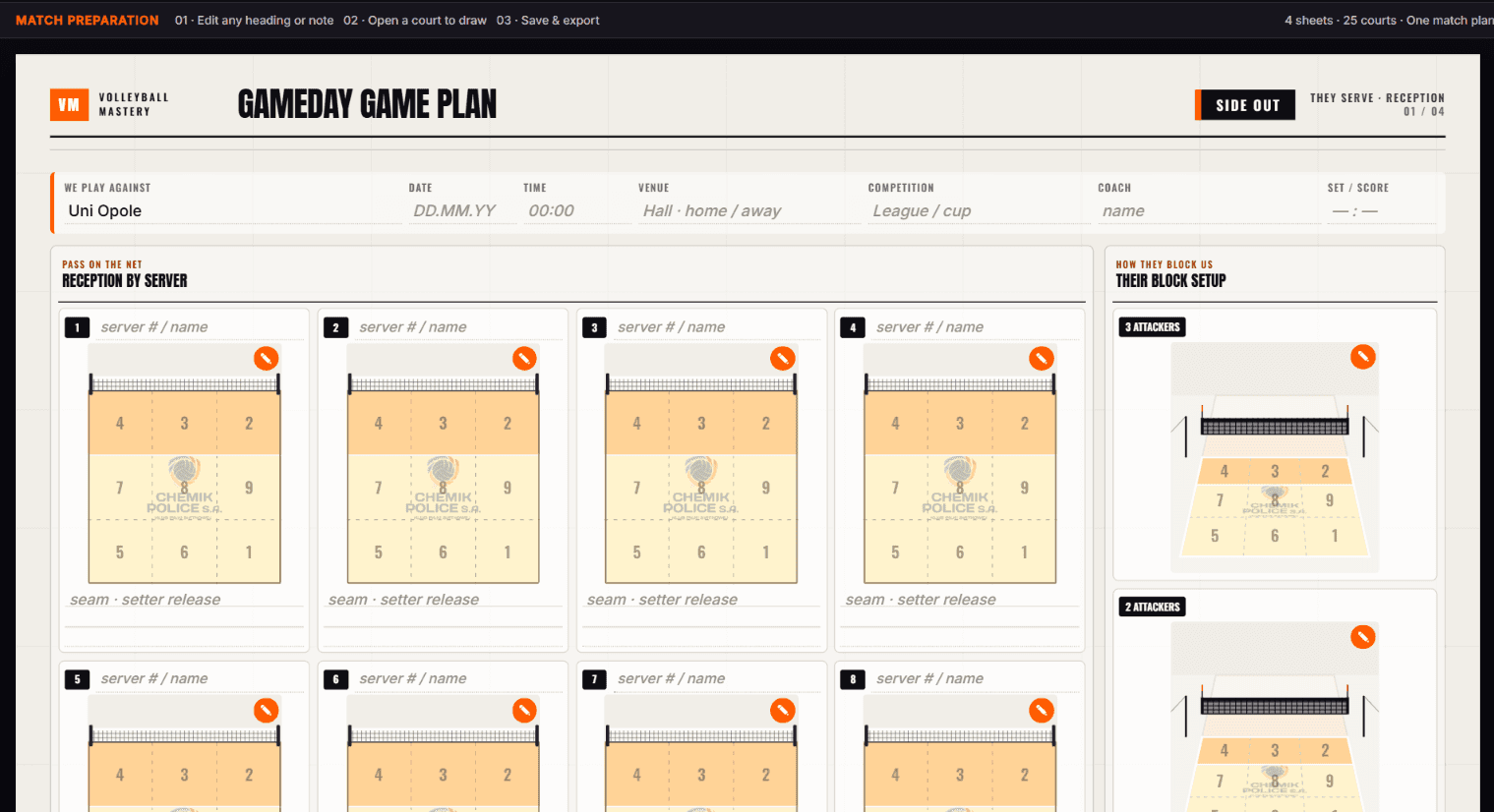
Task: Open draw editor for reception court 7
Action: [x=783, y=711]
